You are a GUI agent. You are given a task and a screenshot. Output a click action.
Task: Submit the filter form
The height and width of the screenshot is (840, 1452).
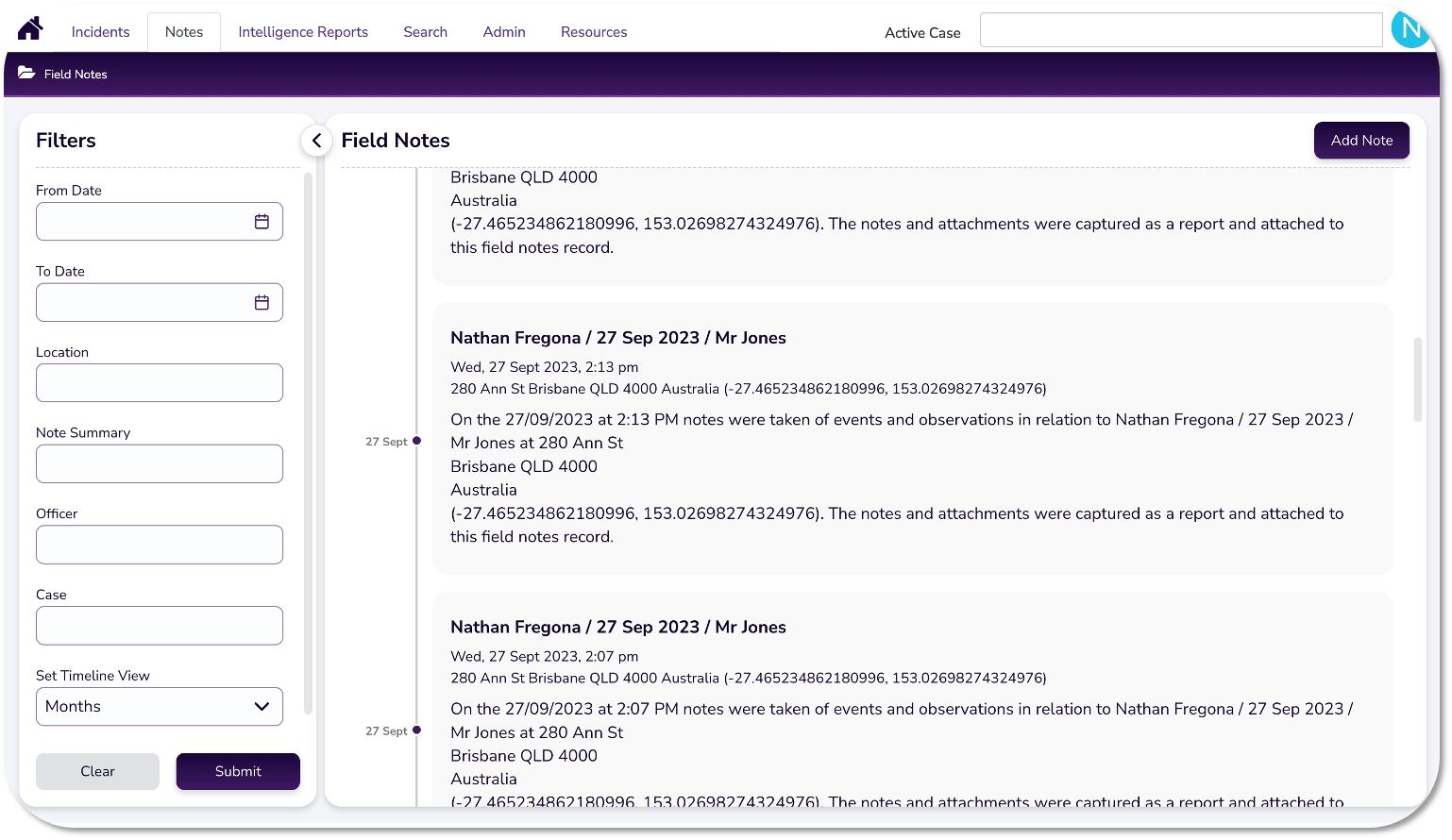[238, 771]
